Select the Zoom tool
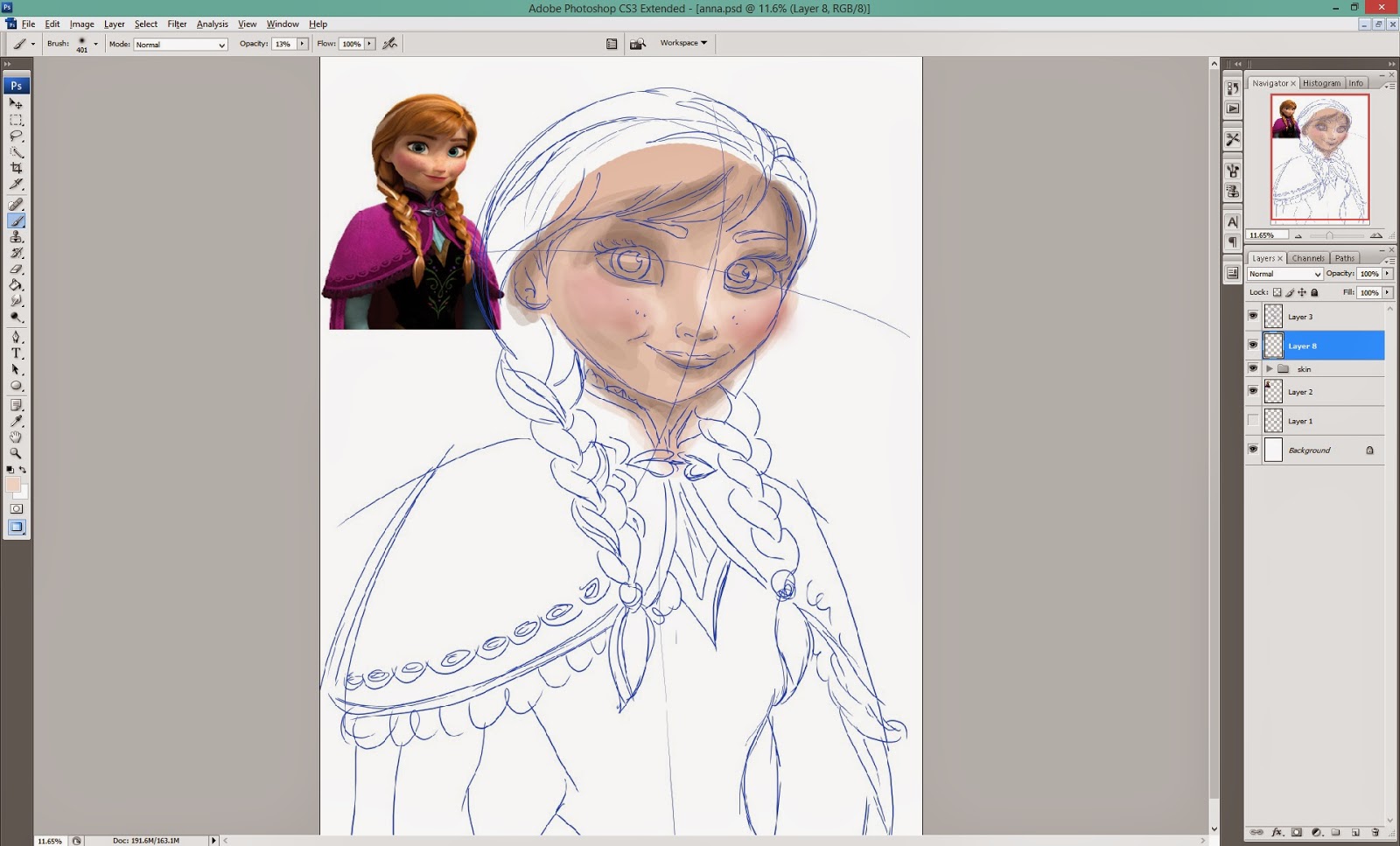This screenshot has height=846, width=1400. pos(16,453)
